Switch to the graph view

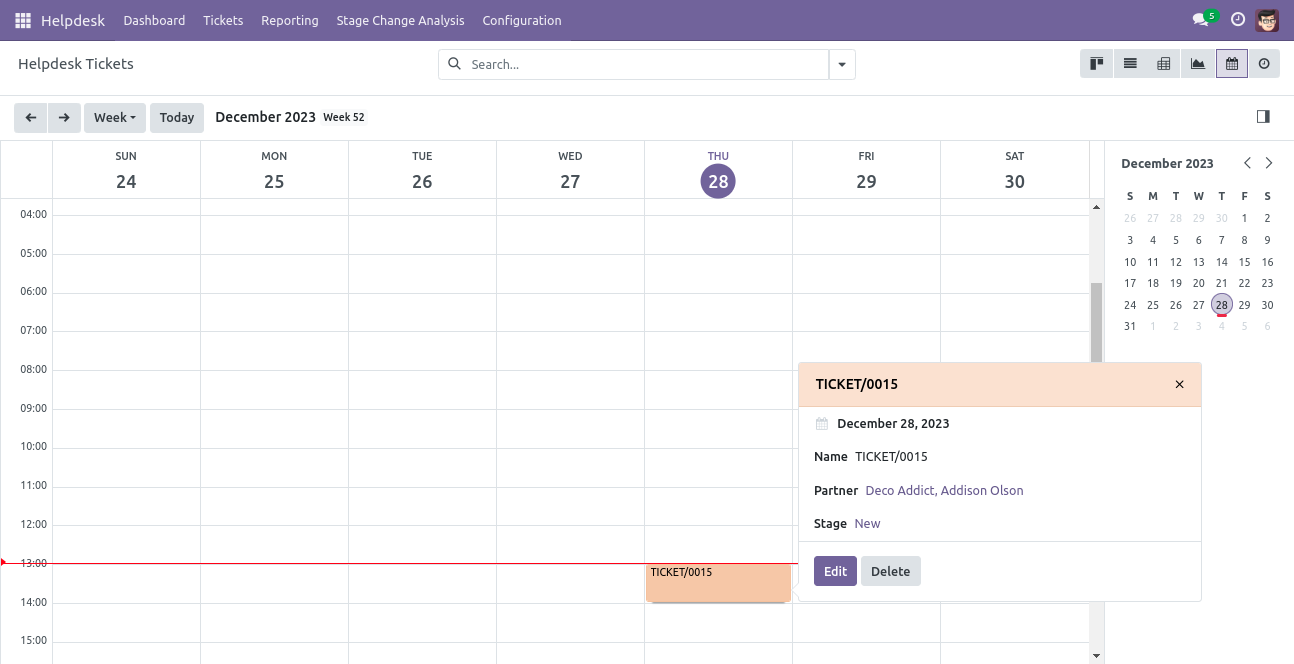[1198, 64]
